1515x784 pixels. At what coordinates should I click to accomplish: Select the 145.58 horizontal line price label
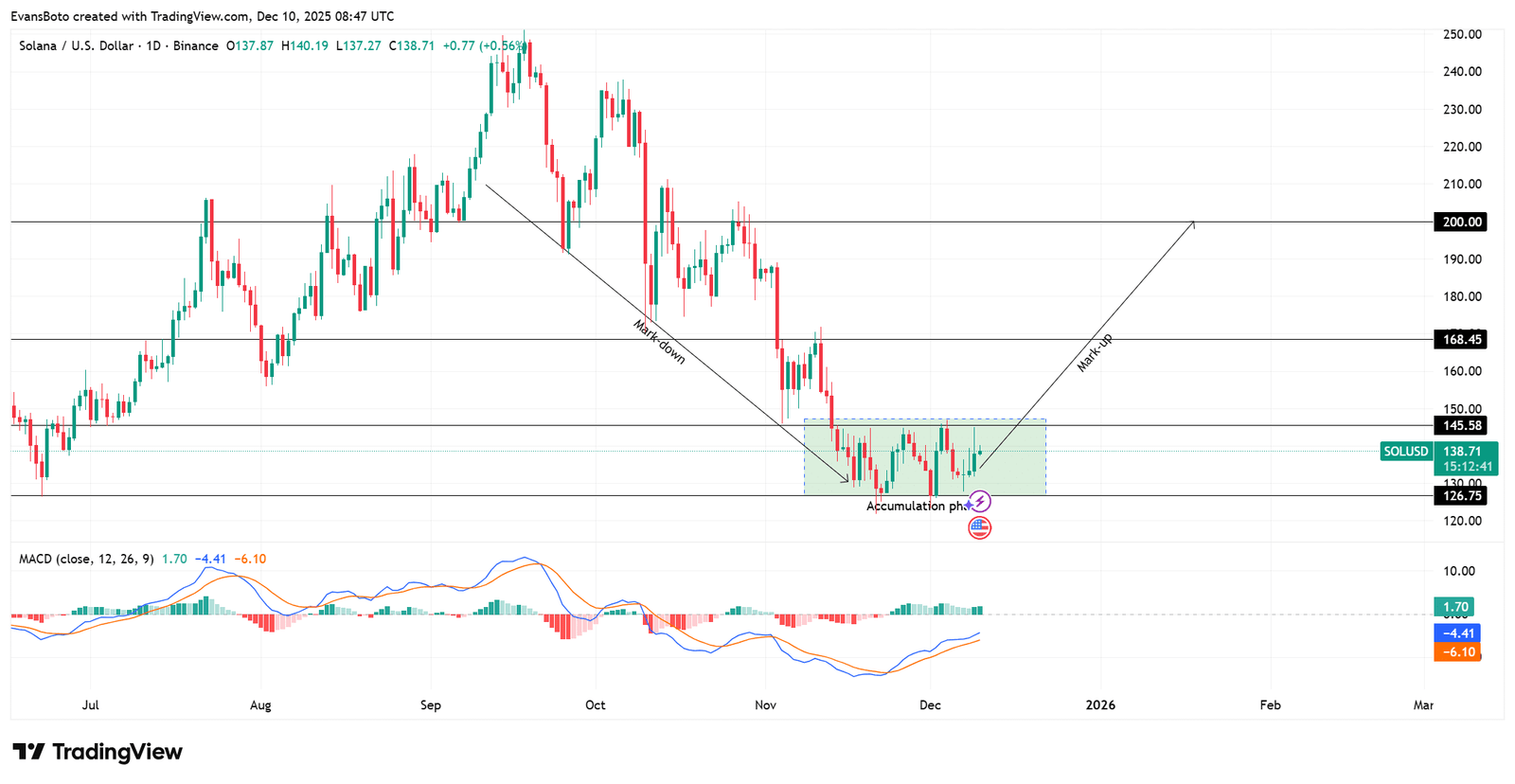click(1460, 425)
